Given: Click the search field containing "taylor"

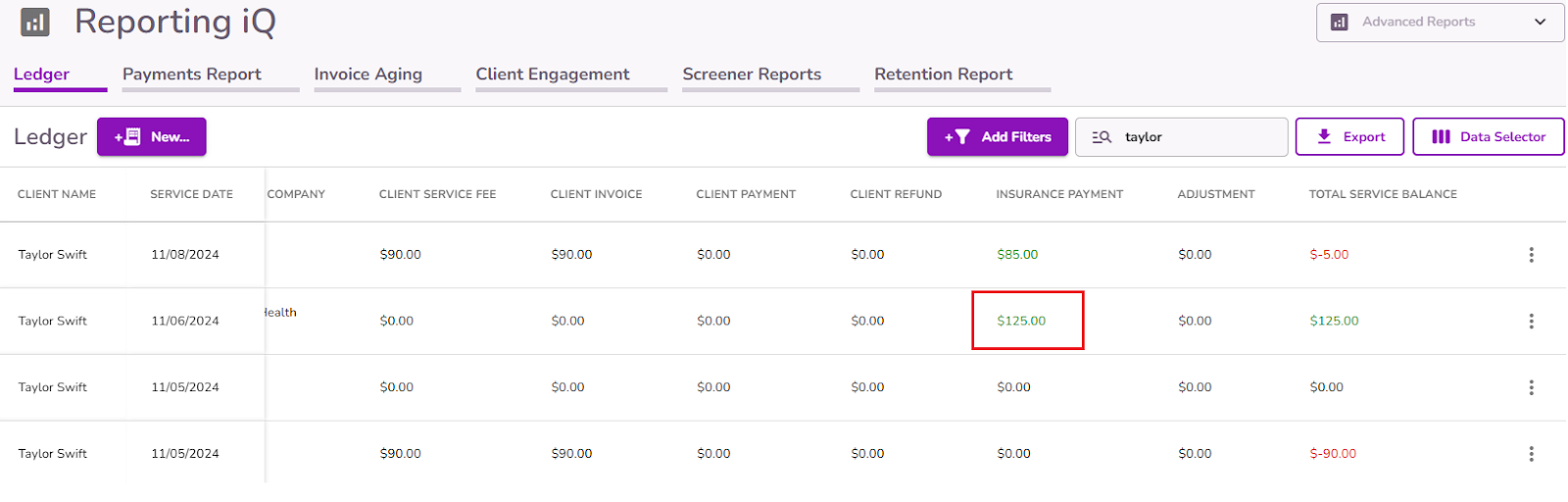Looking at the screenshot, I should pyautogui.click(x=1200, y=137).
